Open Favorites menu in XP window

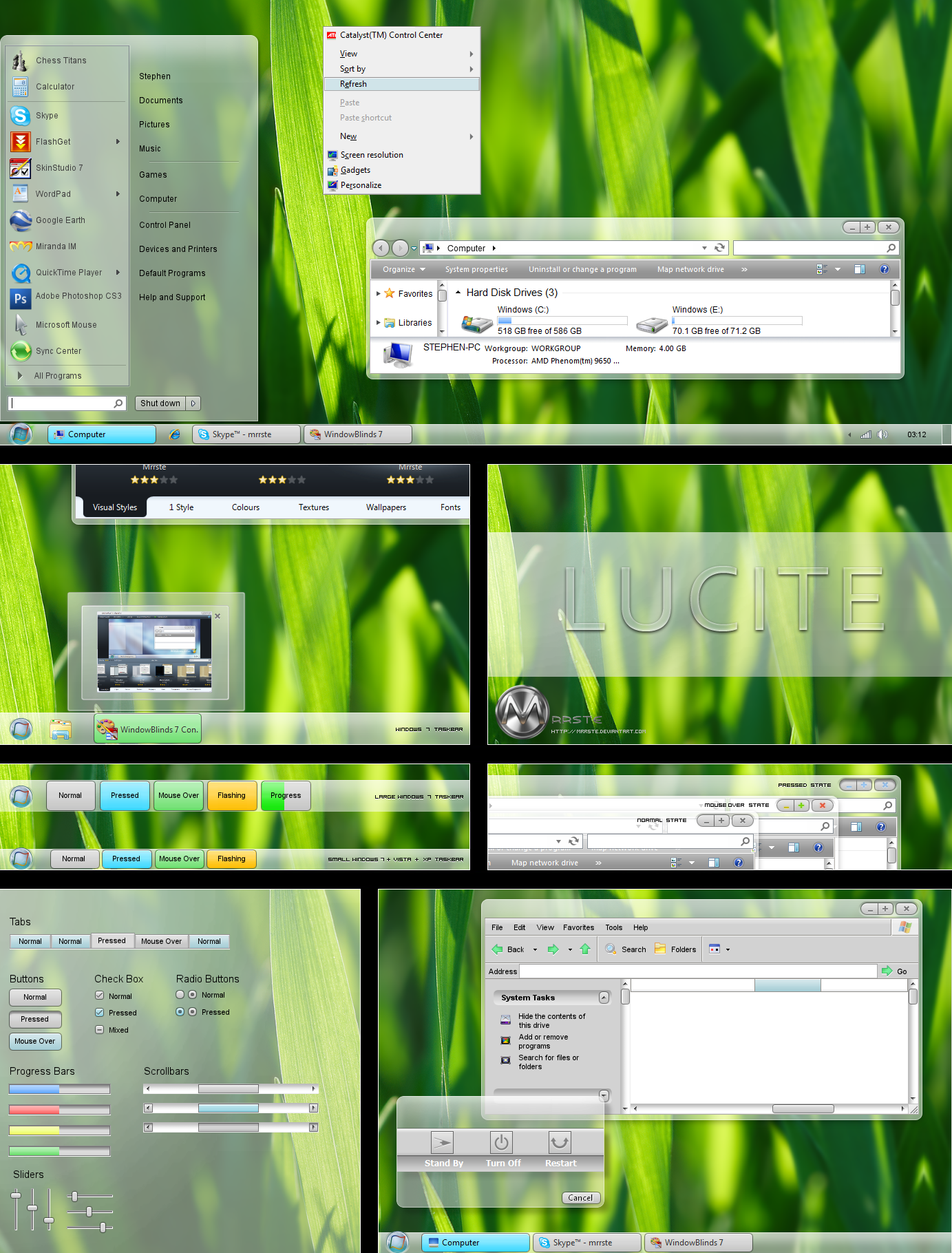(578, 927)
